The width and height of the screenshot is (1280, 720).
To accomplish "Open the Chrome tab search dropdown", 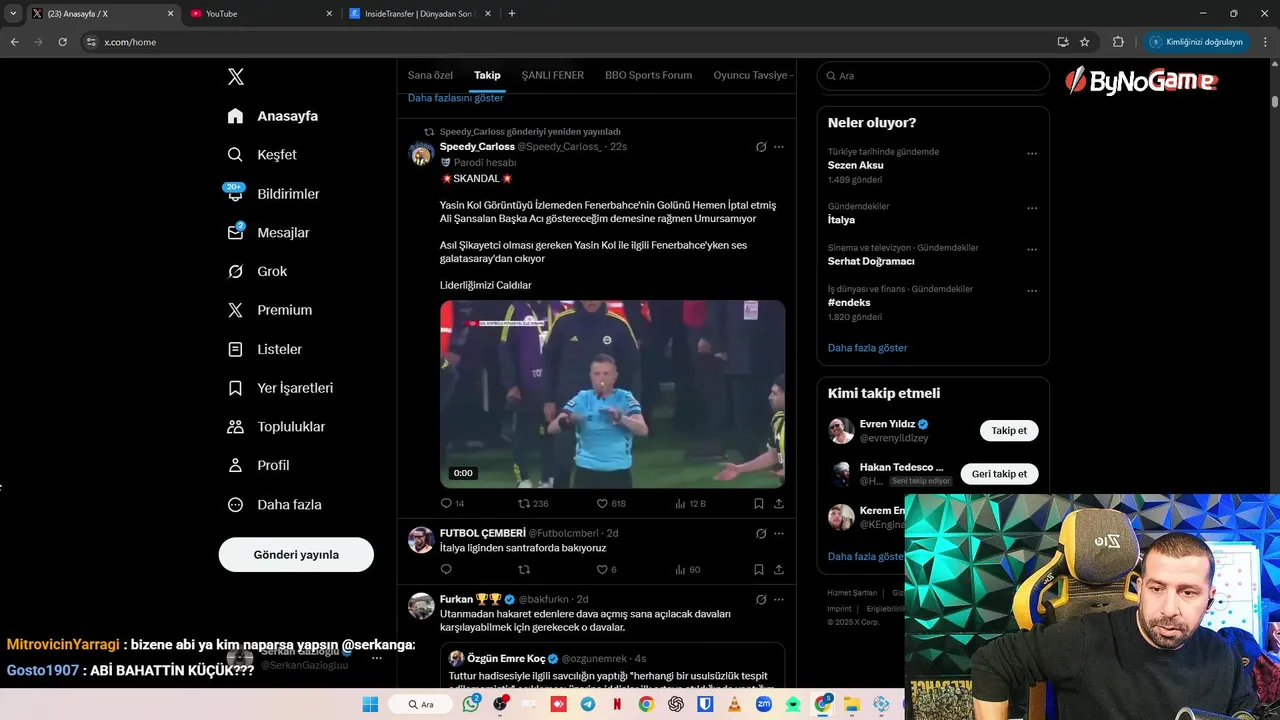I will pyautogui.click(x=13, y=13).
